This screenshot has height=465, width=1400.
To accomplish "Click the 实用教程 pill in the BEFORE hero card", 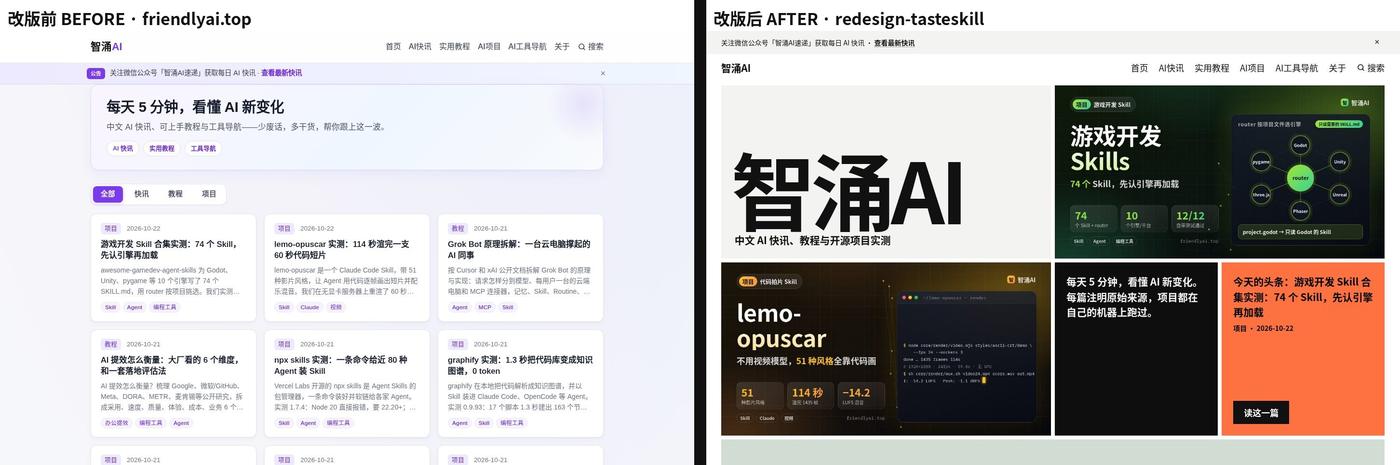I will pyautogui.click(x=162, y=148).
